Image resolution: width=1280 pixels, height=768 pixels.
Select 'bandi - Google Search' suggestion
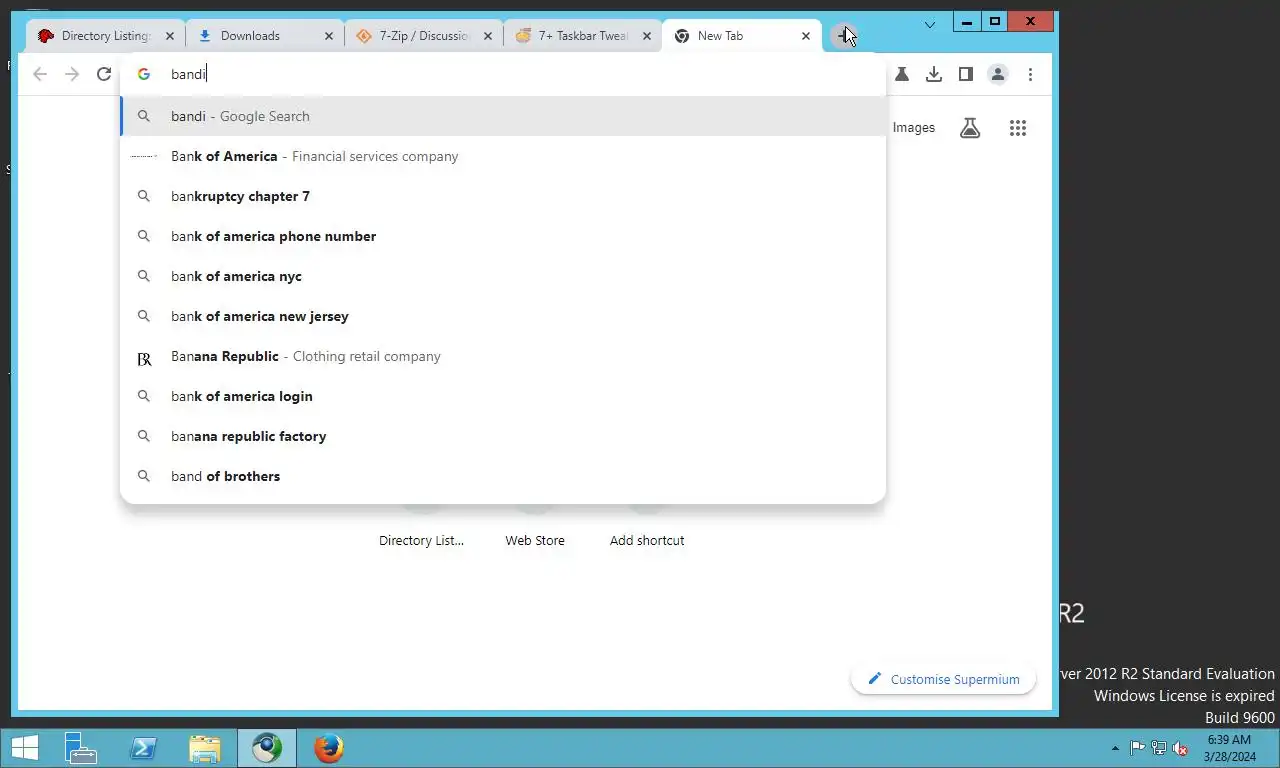click(503, 116)
